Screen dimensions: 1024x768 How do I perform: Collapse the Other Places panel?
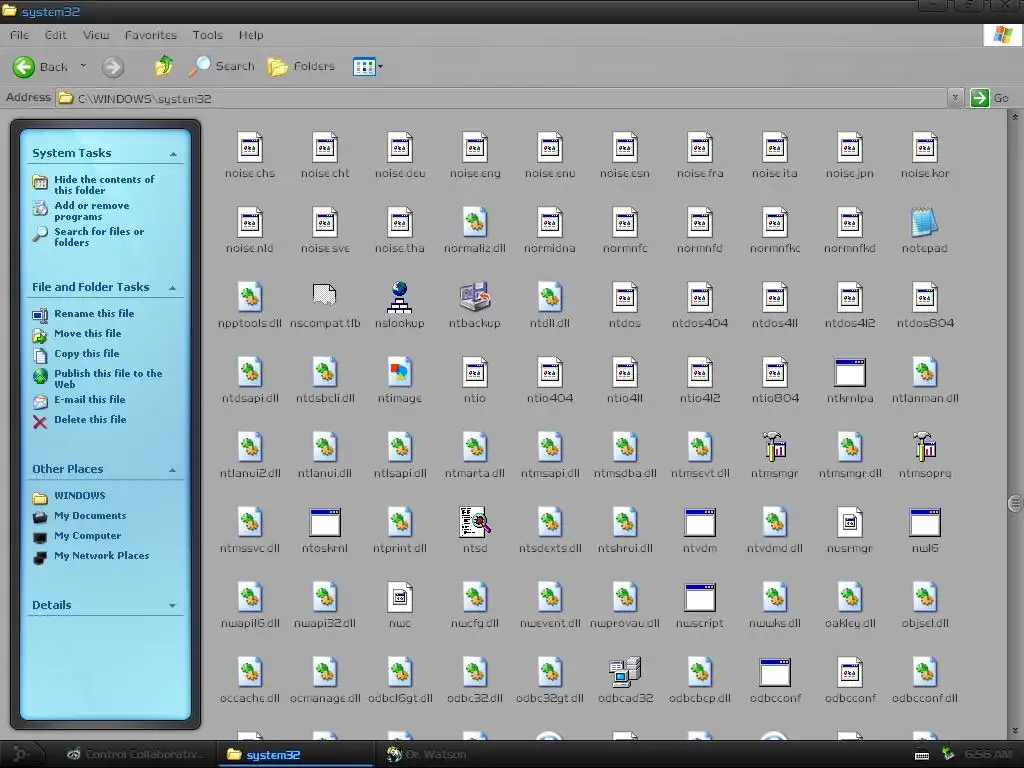[x=172, y=470]
